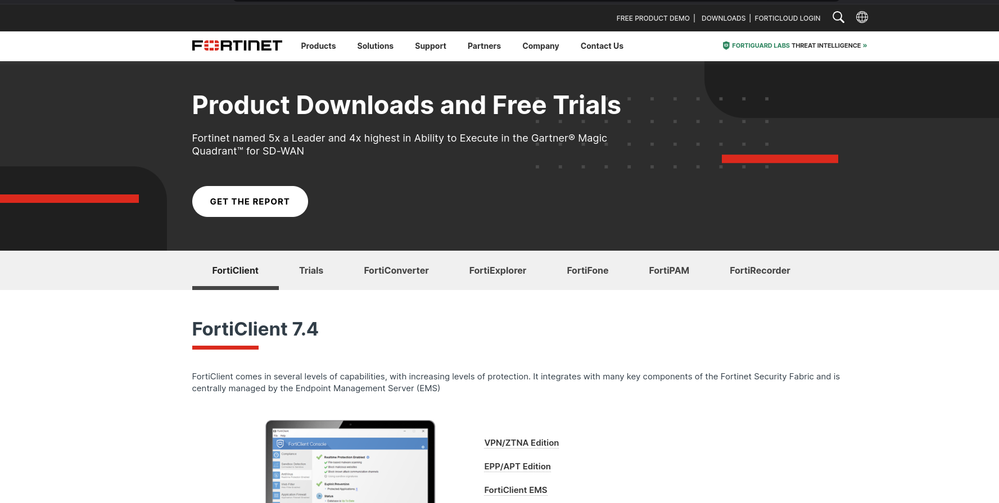Jump to VPN/ZTNA Edition section
This screenshot has height=503, width=999.
tap(521, 443)
